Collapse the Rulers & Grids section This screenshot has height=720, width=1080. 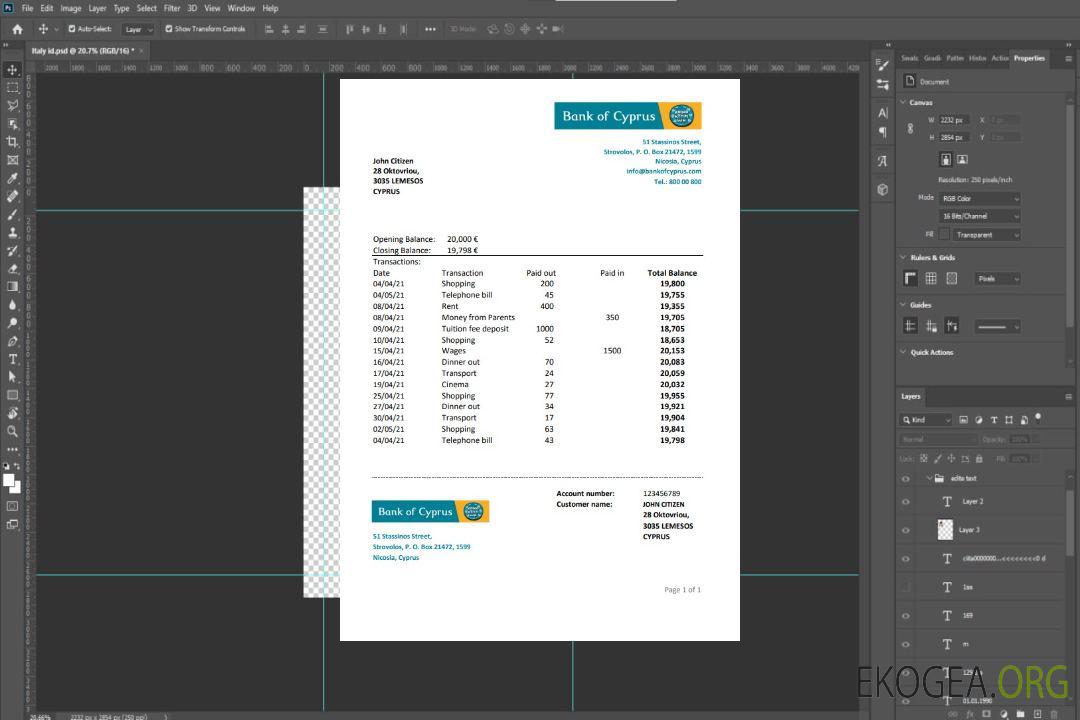tap(902, 258)
